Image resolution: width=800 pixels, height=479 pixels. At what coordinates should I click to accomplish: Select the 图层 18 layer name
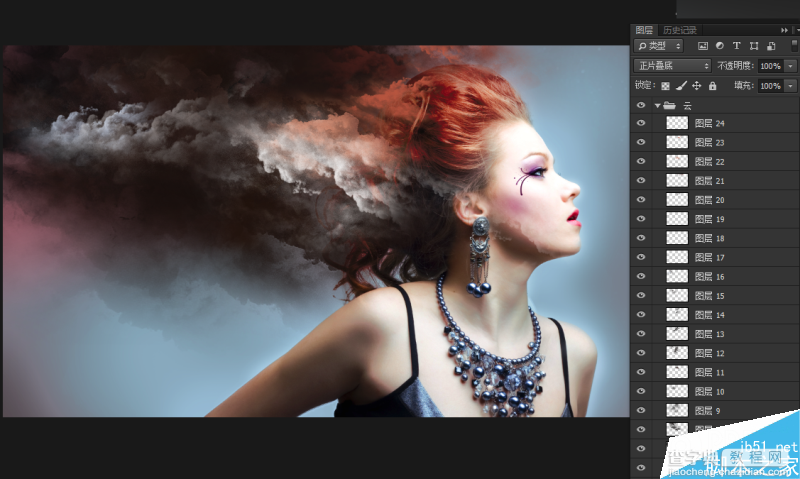pyautogui.click(x=710, y=238)
